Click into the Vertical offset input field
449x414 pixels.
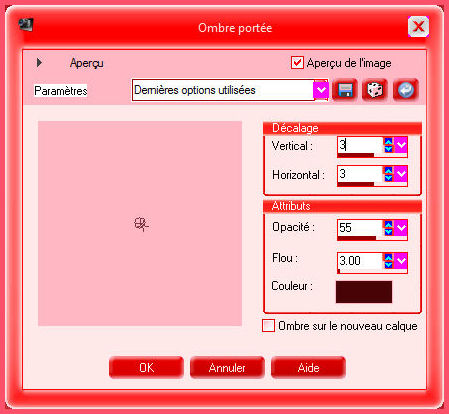pyautogui.click(x=360, y=145)
